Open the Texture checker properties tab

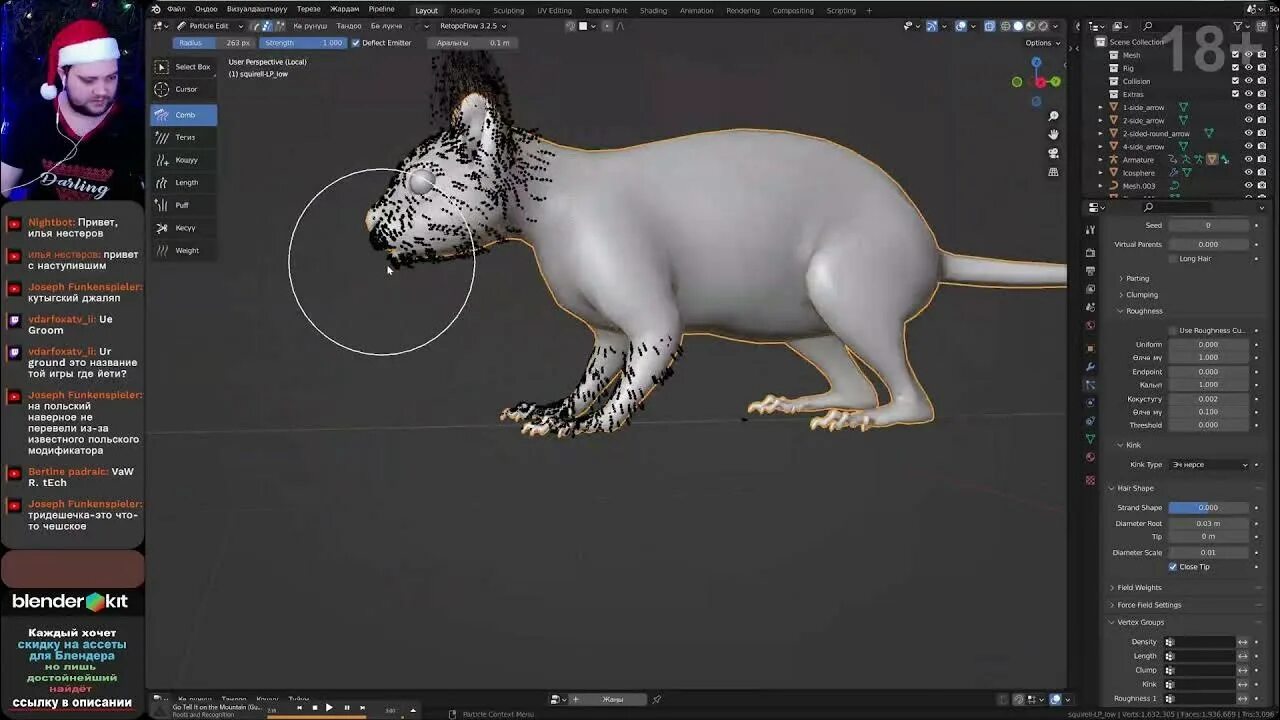[1090, 480]
